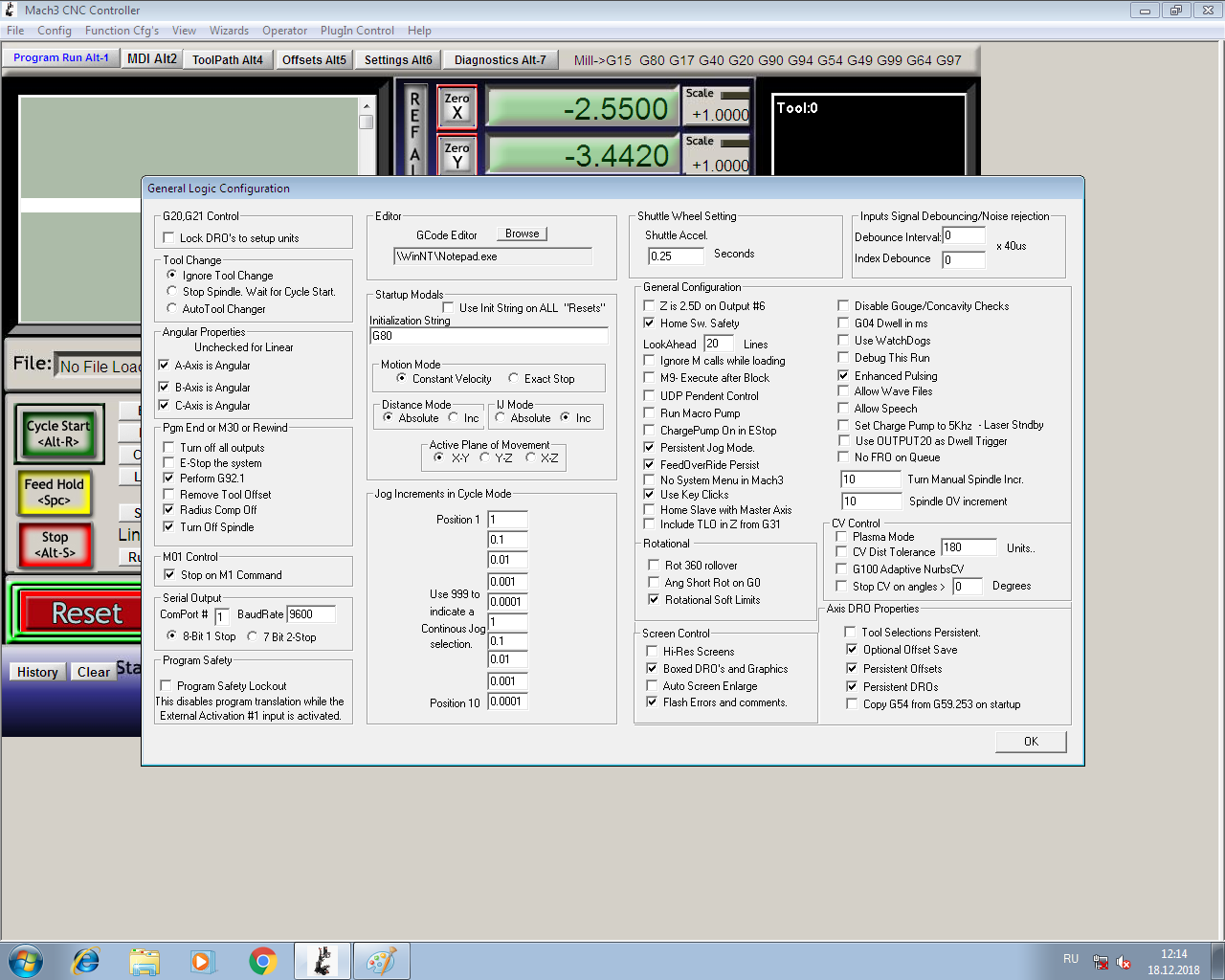Click the BaudRate input field
Viewport: 1225px width, 980px height.
[311, 614]
